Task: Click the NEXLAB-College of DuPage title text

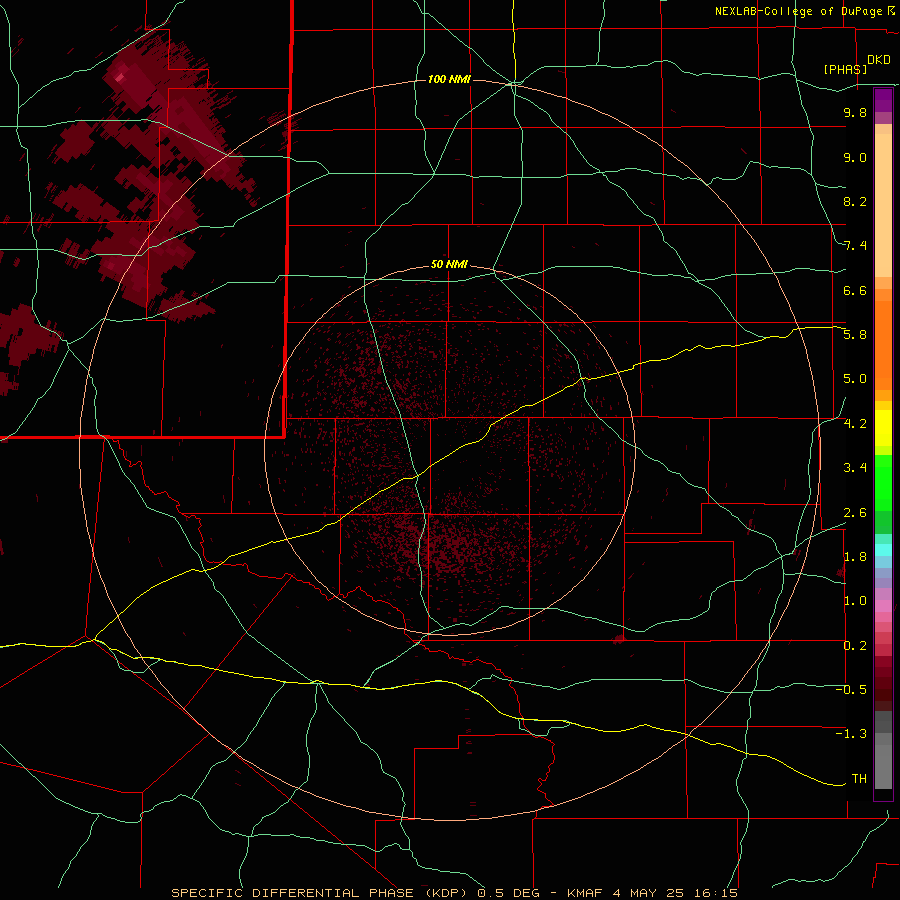Action: pyautogui.click(x=798, y=11)
